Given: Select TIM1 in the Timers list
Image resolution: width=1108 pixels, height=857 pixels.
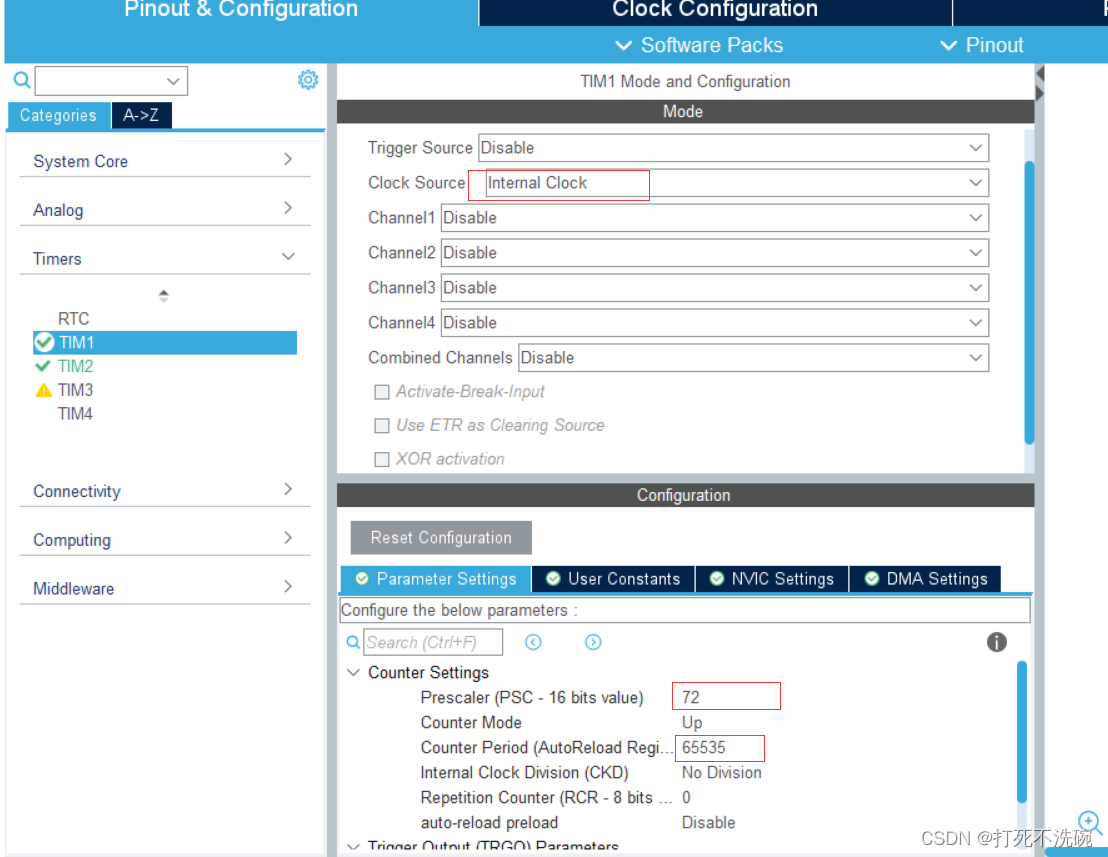Looking at the screenshot, I should coord(165,343).
